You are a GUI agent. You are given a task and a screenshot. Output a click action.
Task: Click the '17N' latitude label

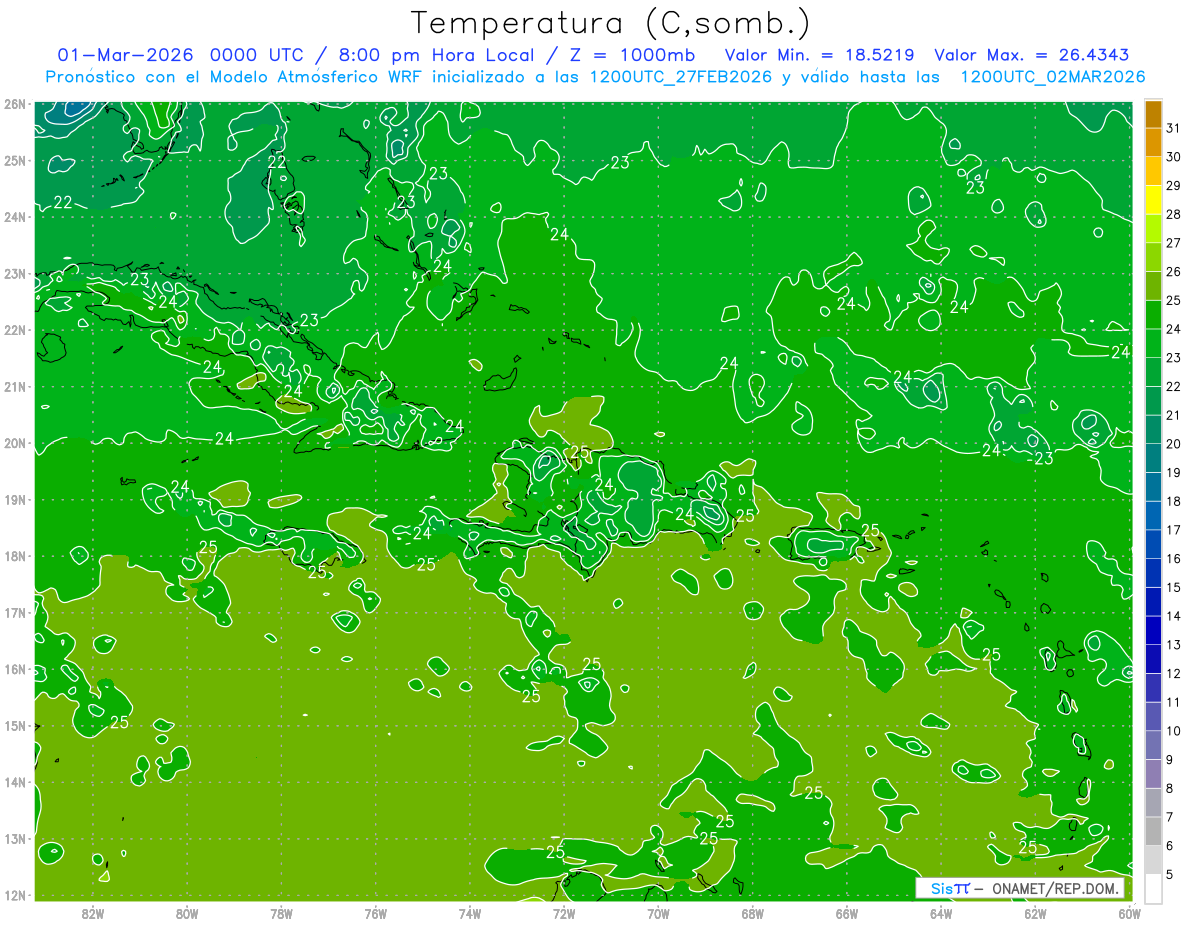tap(14, 612)
